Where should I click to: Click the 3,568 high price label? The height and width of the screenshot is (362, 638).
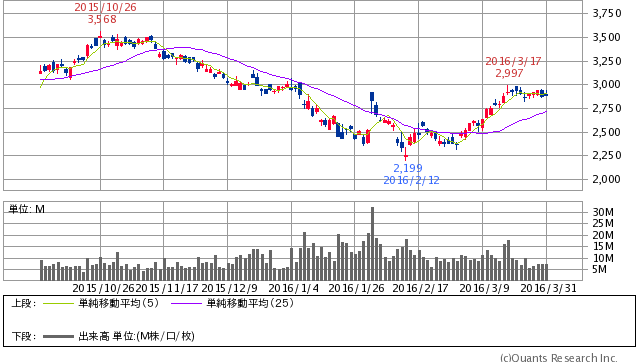coord(102,20)
